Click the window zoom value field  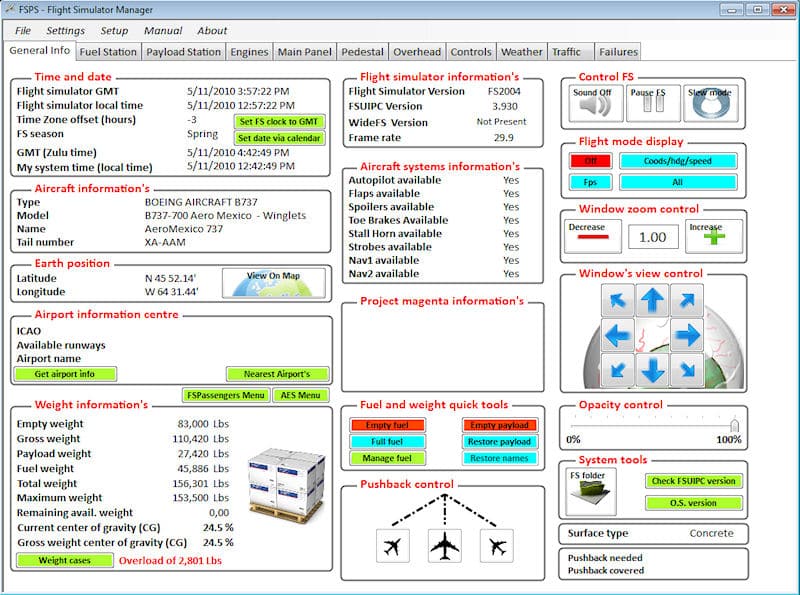pyautogui.click(x=652, y=237)
